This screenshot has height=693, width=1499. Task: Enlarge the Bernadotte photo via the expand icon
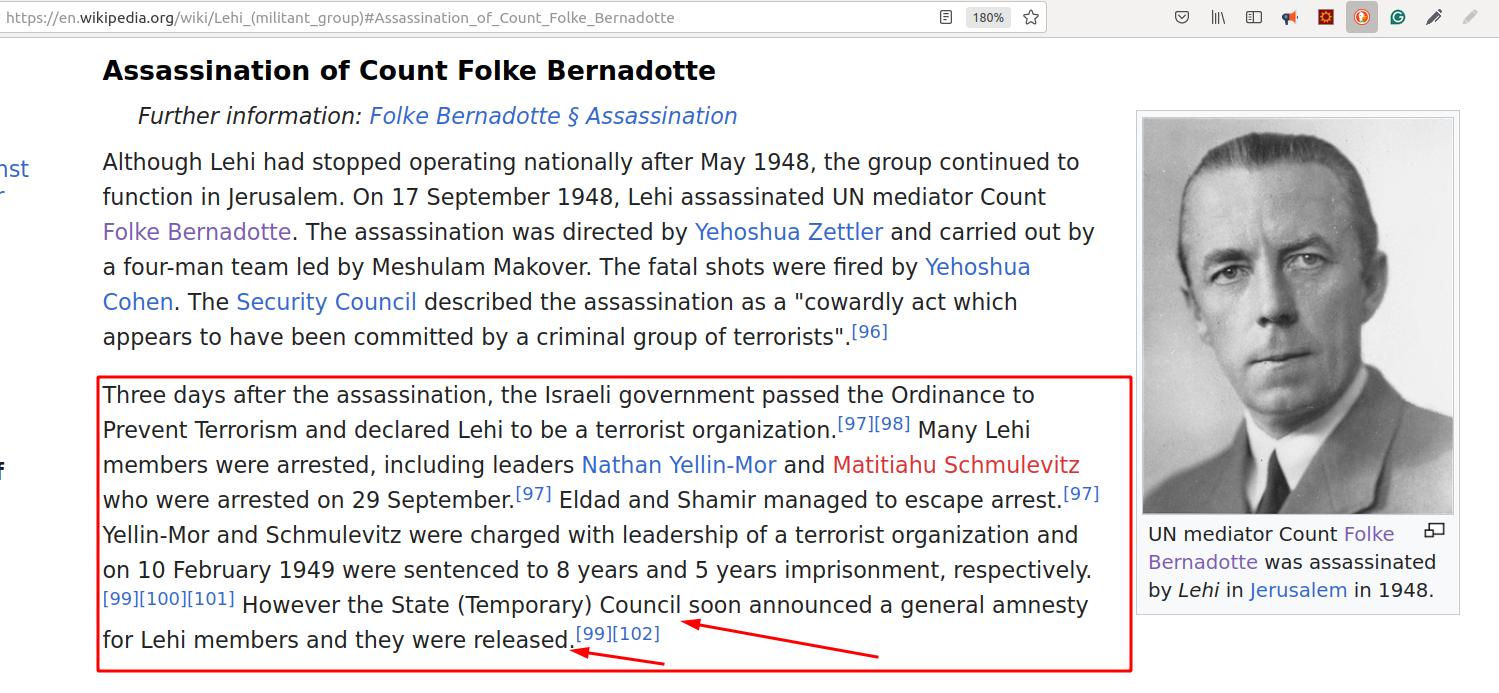1435,531
